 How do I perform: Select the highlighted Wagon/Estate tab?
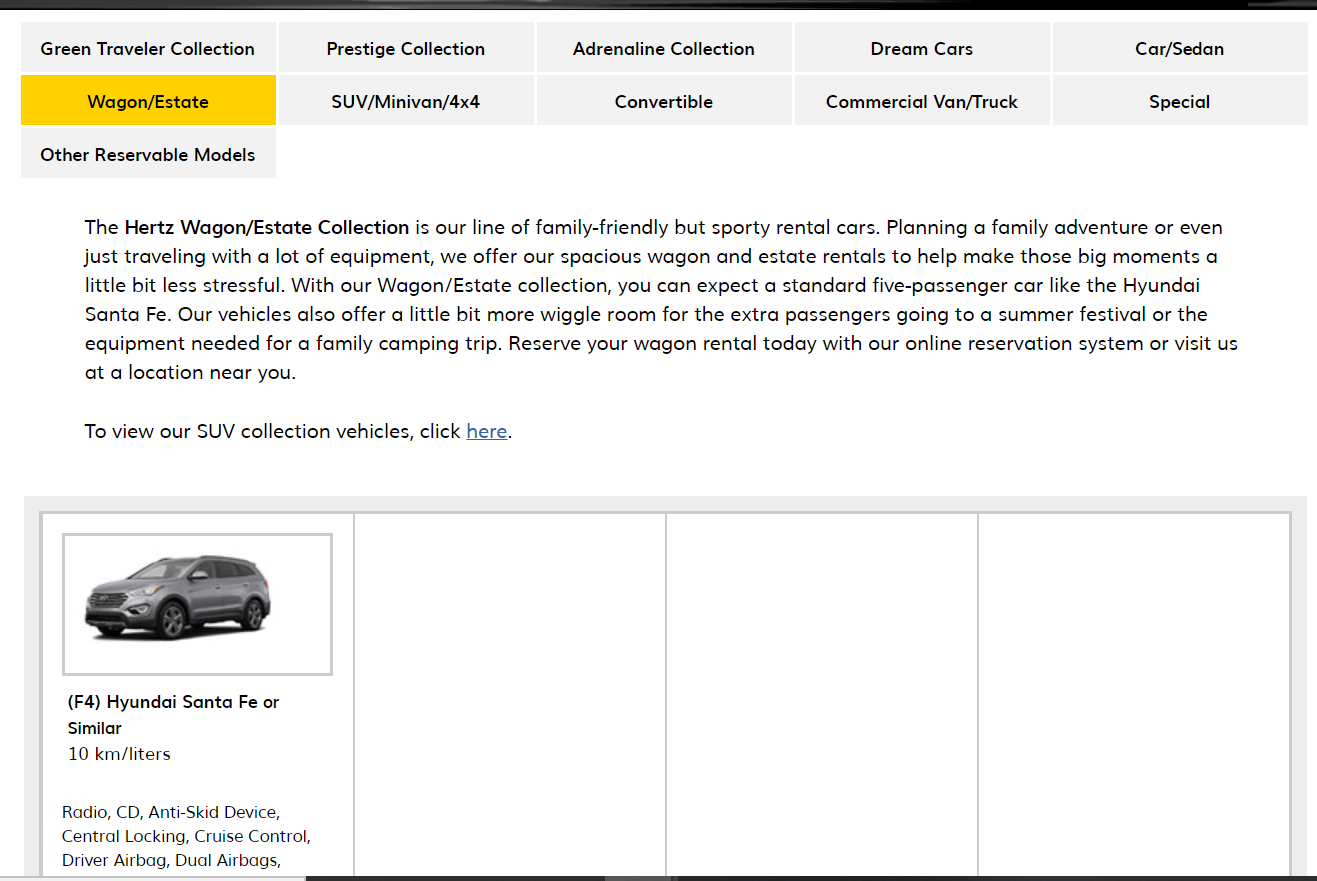tap(148, 101)
